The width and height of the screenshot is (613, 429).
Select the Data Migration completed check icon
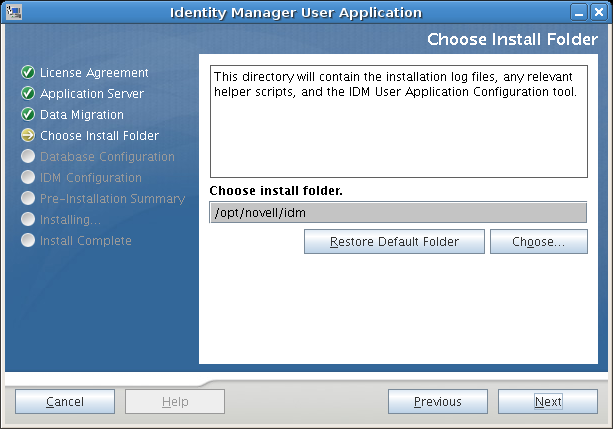coord(28,115)
